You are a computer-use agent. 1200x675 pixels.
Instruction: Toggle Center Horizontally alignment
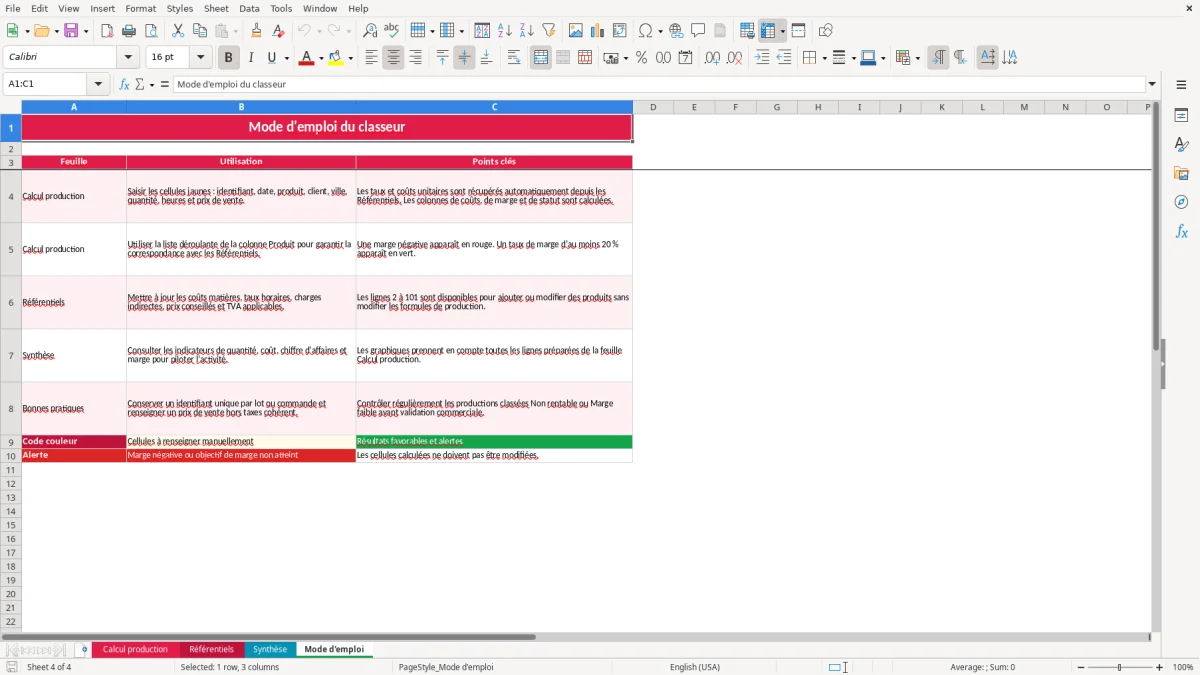click(393, 58)
